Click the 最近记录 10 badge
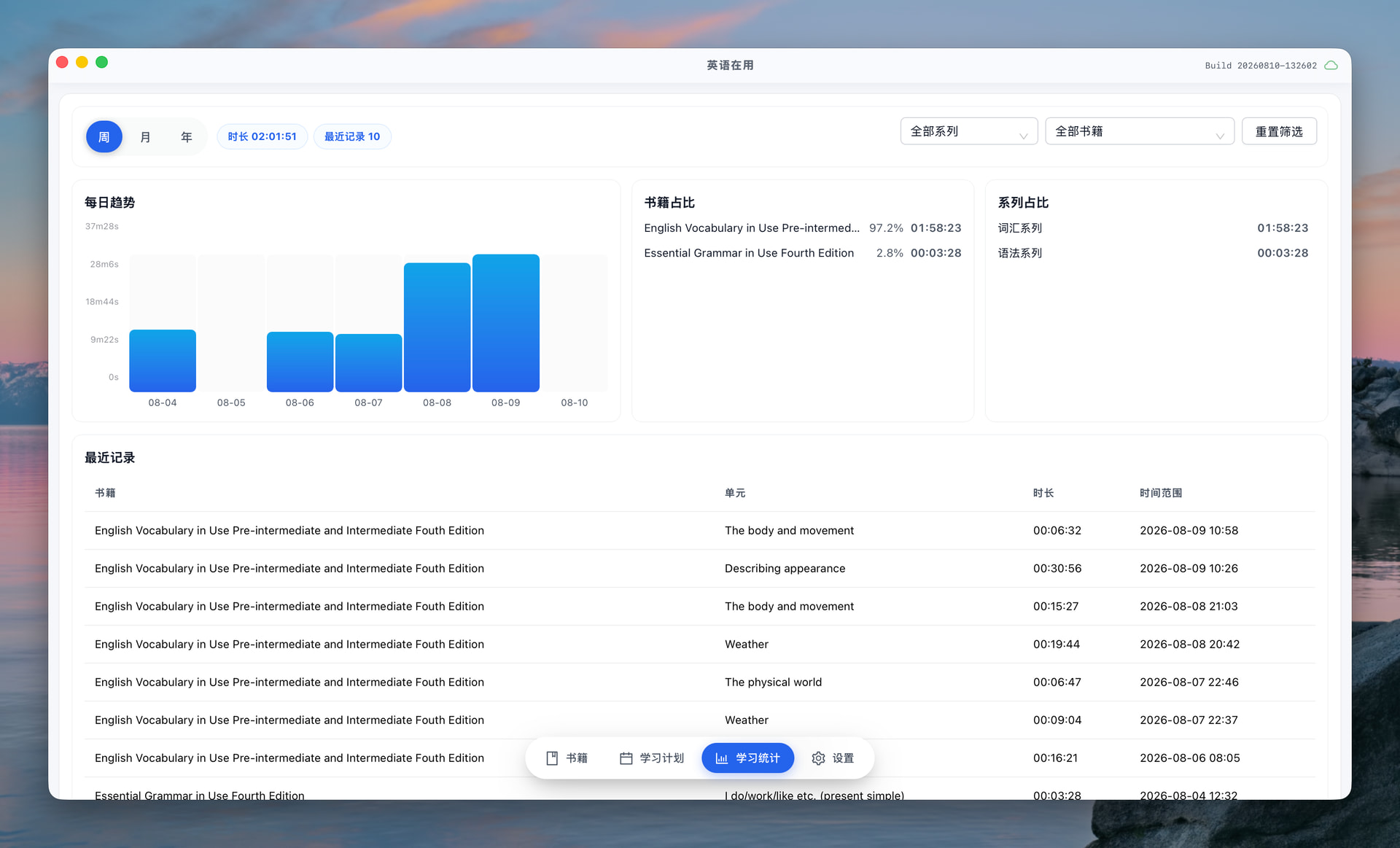Screen dimensions: 1400x848 (352, 136)
